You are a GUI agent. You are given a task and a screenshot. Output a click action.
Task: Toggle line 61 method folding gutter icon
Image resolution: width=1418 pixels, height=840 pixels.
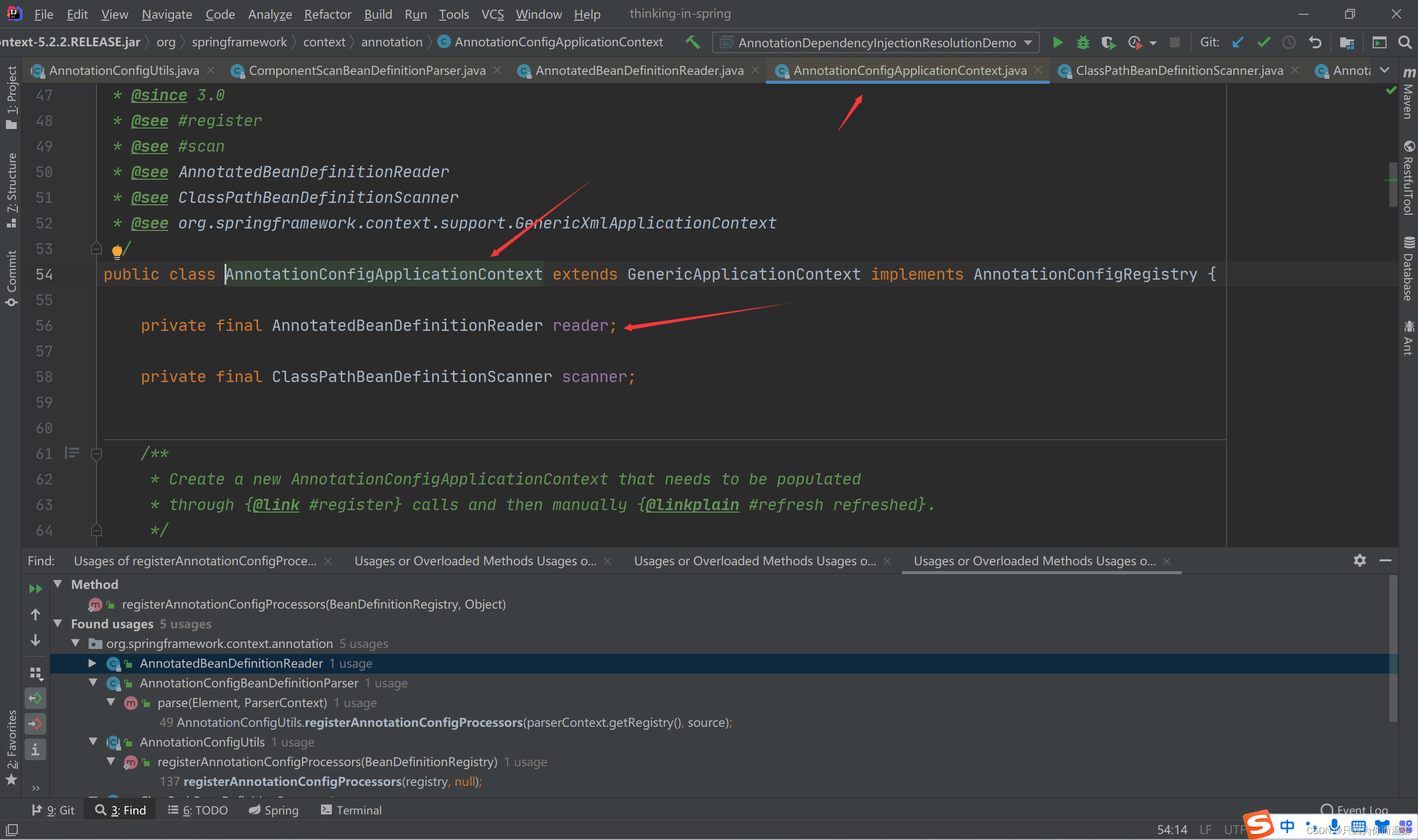click(x=97, y=453)
